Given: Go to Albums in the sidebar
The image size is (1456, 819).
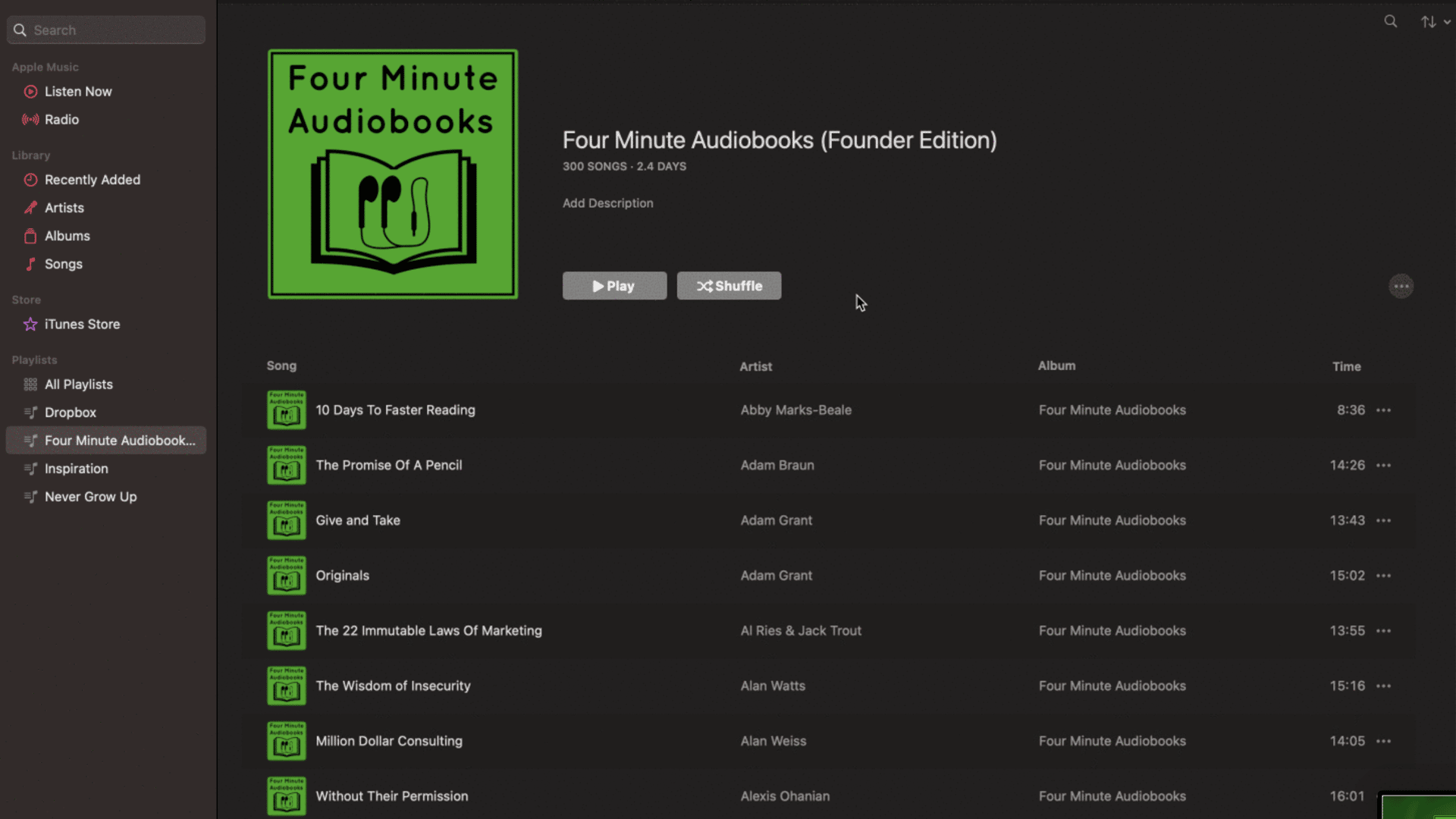Looking at the screenshot, I should pos(67,236).
